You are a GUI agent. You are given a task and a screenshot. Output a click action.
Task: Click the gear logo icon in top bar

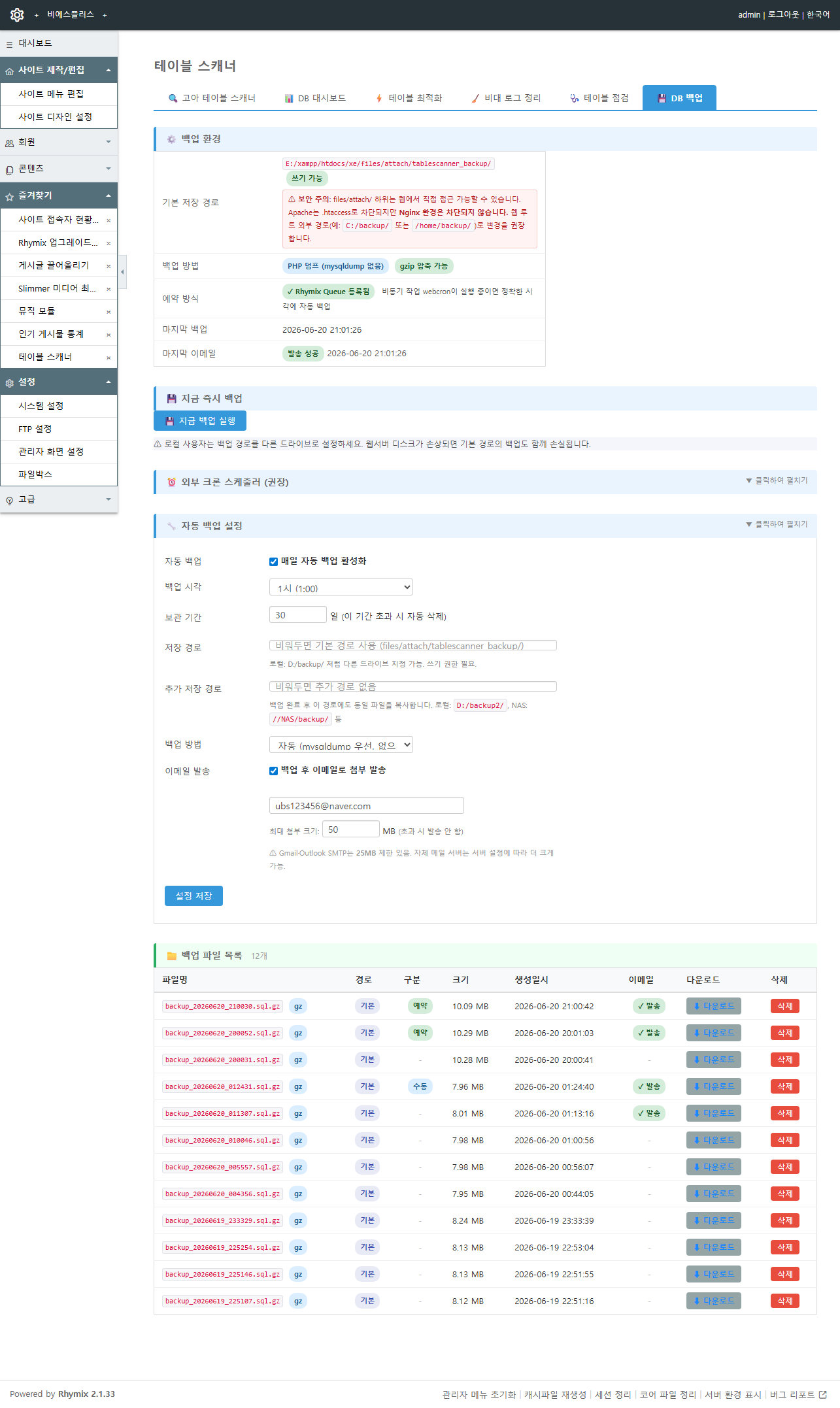pos(17,14)
